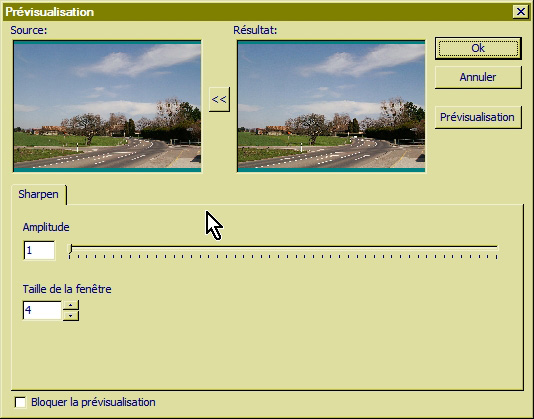534x419 pixels.
Task: Focus the Amplitude value field
Action: pyautogui.click(x=39, y=250)
